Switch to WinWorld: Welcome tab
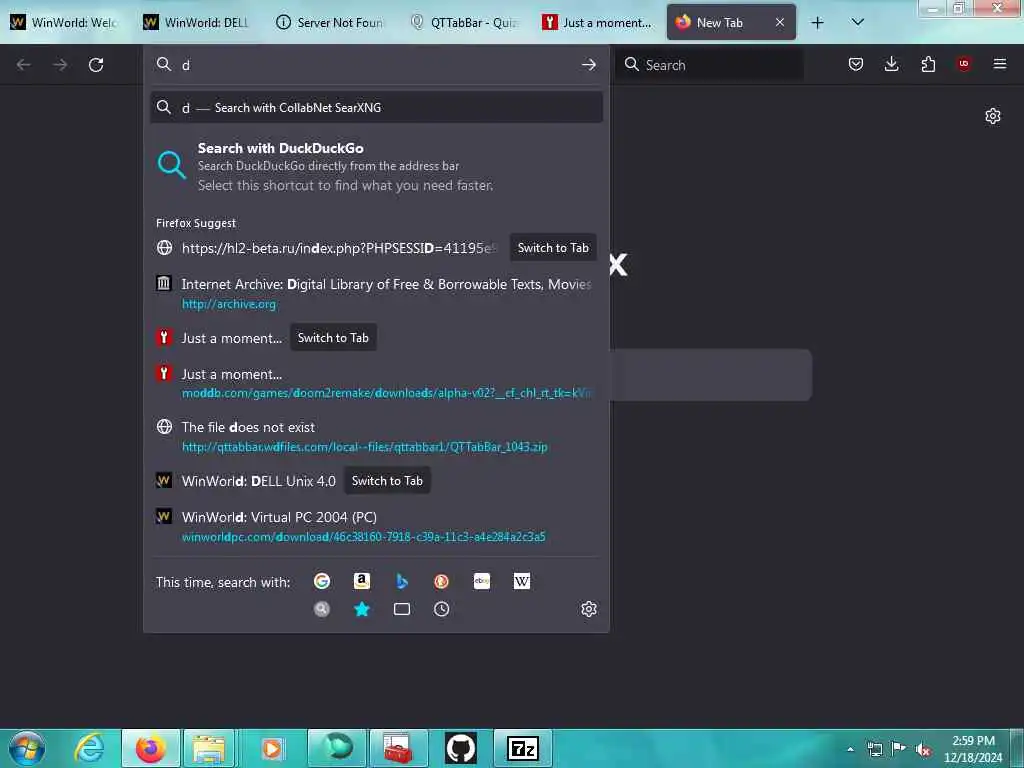This screenshot has width=1024, height=768. pyautogui.click(x=66, y=22)
